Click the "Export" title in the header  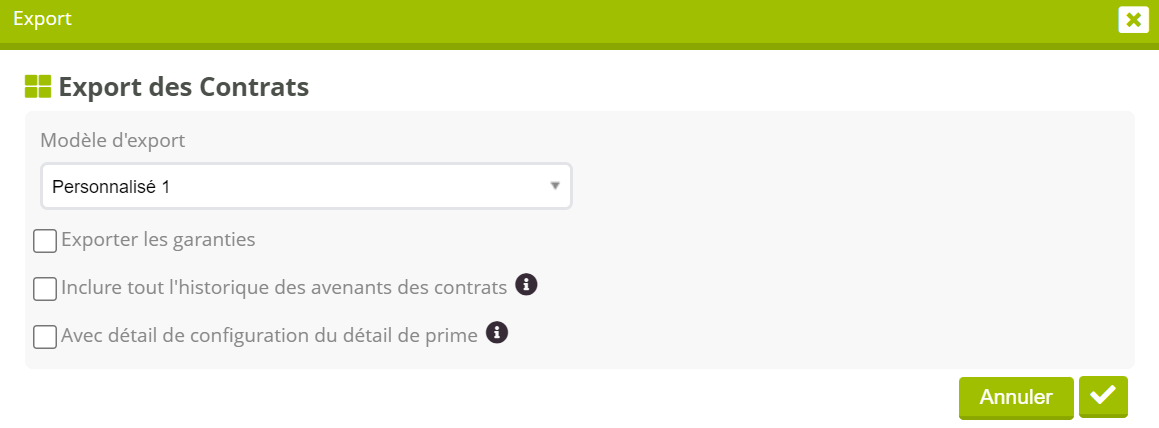point(42,18)
